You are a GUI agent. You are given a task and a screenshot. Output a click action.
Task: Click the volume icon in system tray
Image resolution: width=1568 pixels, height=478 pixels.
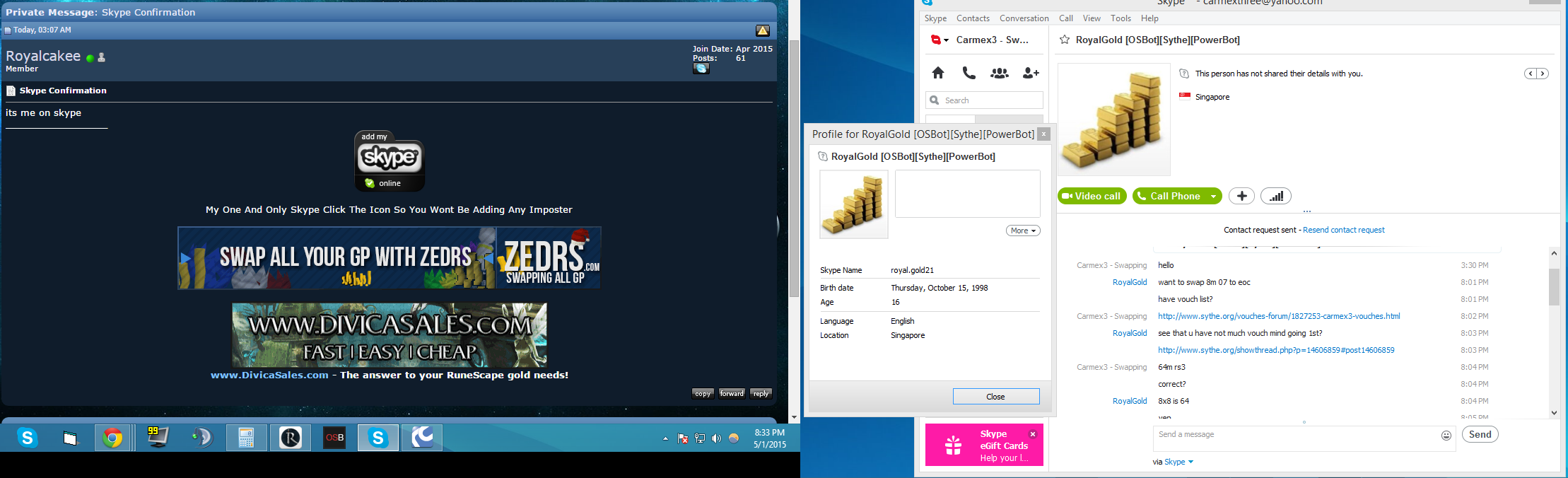click(x=716, y=438)
